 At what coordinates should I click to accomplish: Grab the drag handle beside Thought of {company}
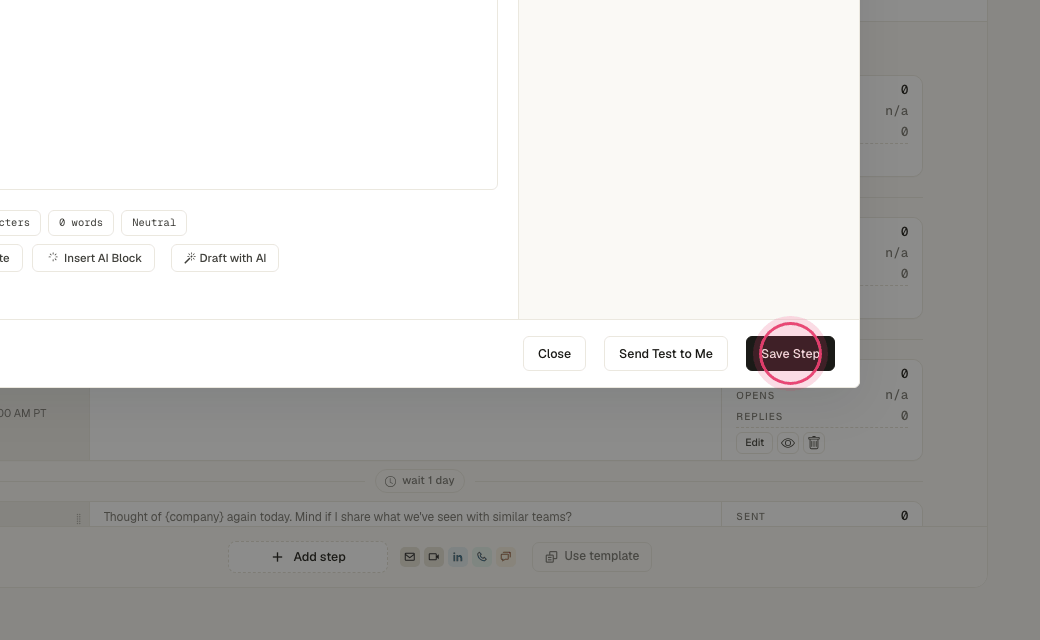pyautogui.click(x=78, y=519)
